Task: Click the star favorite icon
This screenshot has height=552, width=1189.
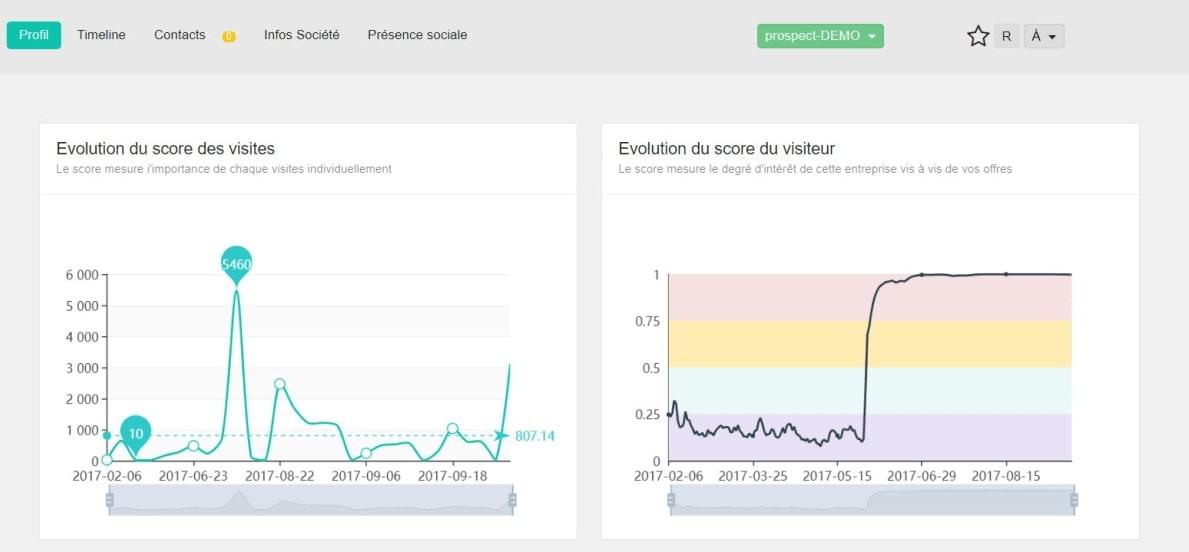Action: click(978, 36)
